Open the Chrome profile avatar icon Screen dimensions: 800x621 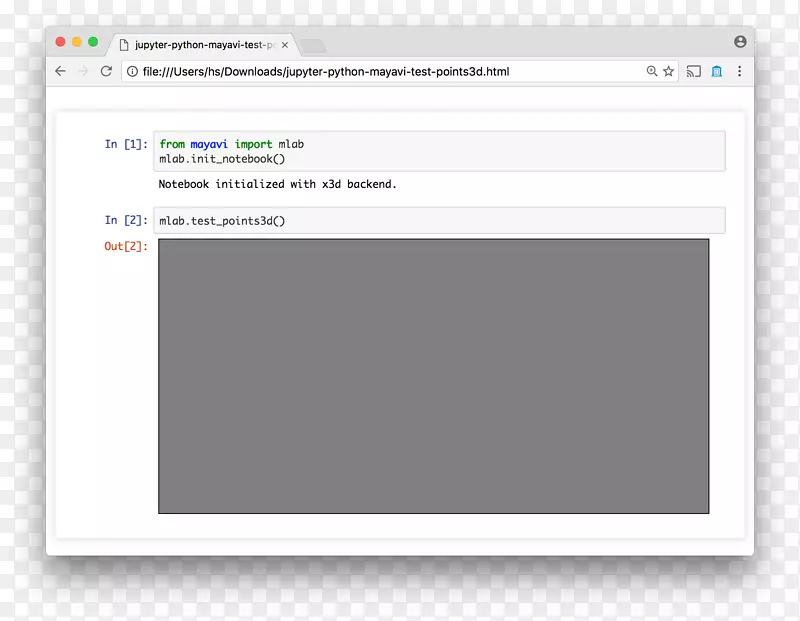[739, 42]
